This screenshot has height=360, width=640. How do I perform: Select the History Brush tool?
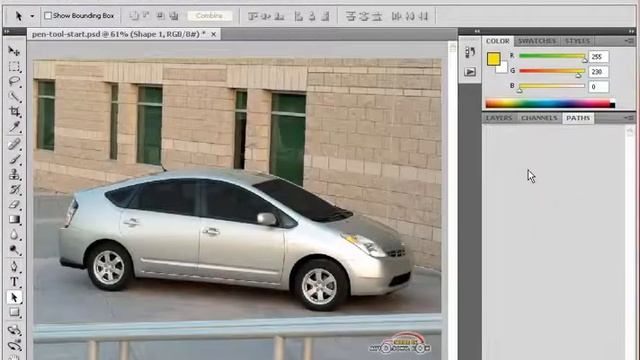click(x=14, y=189)
